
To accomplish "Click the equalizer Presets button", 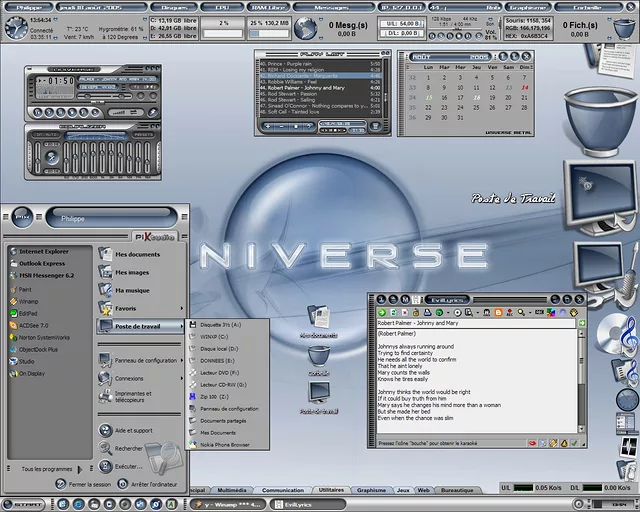I will (143, 134).
